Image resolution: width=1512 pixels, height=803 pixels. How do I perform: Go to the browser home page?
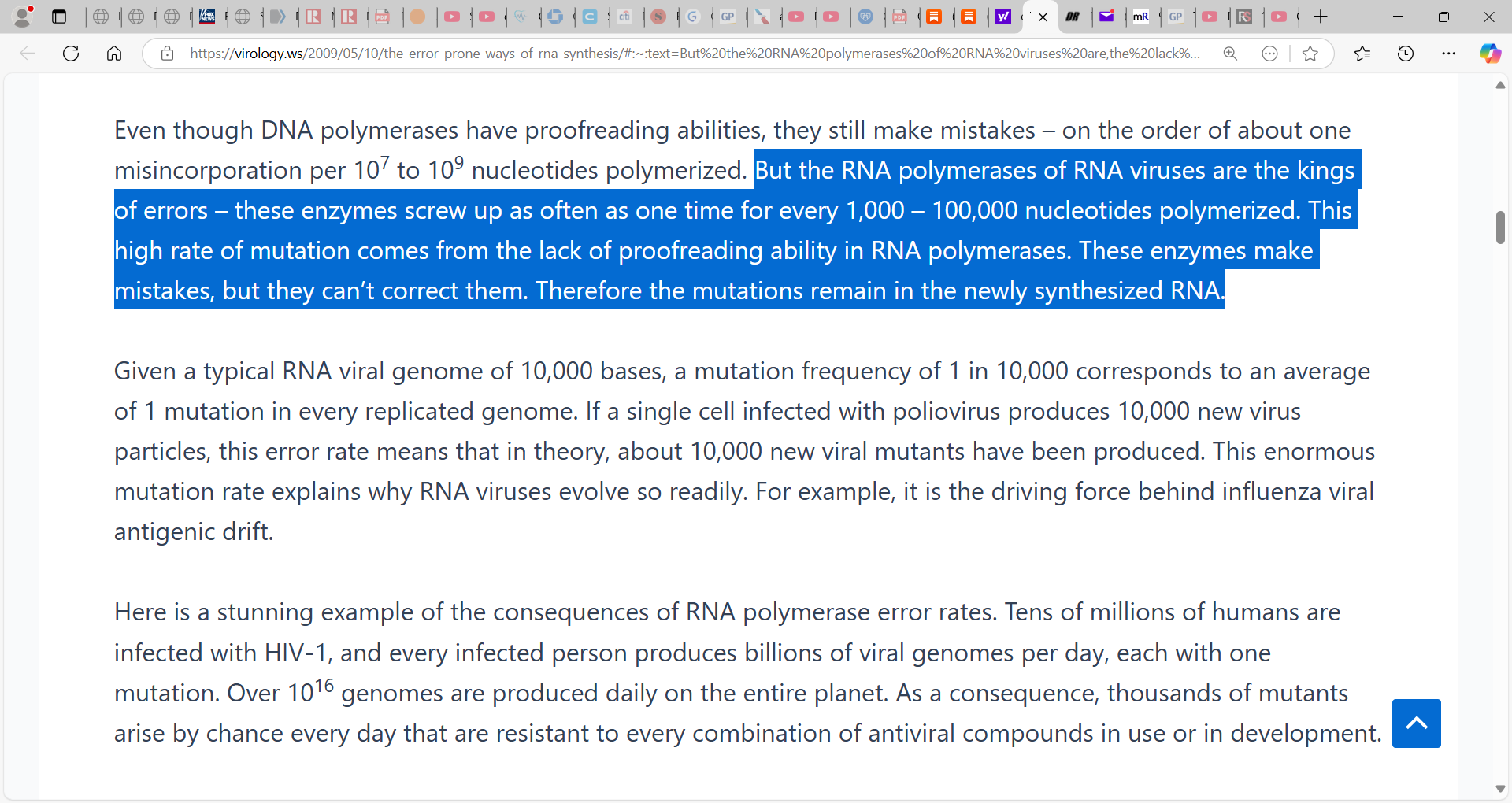coord(114,54)
